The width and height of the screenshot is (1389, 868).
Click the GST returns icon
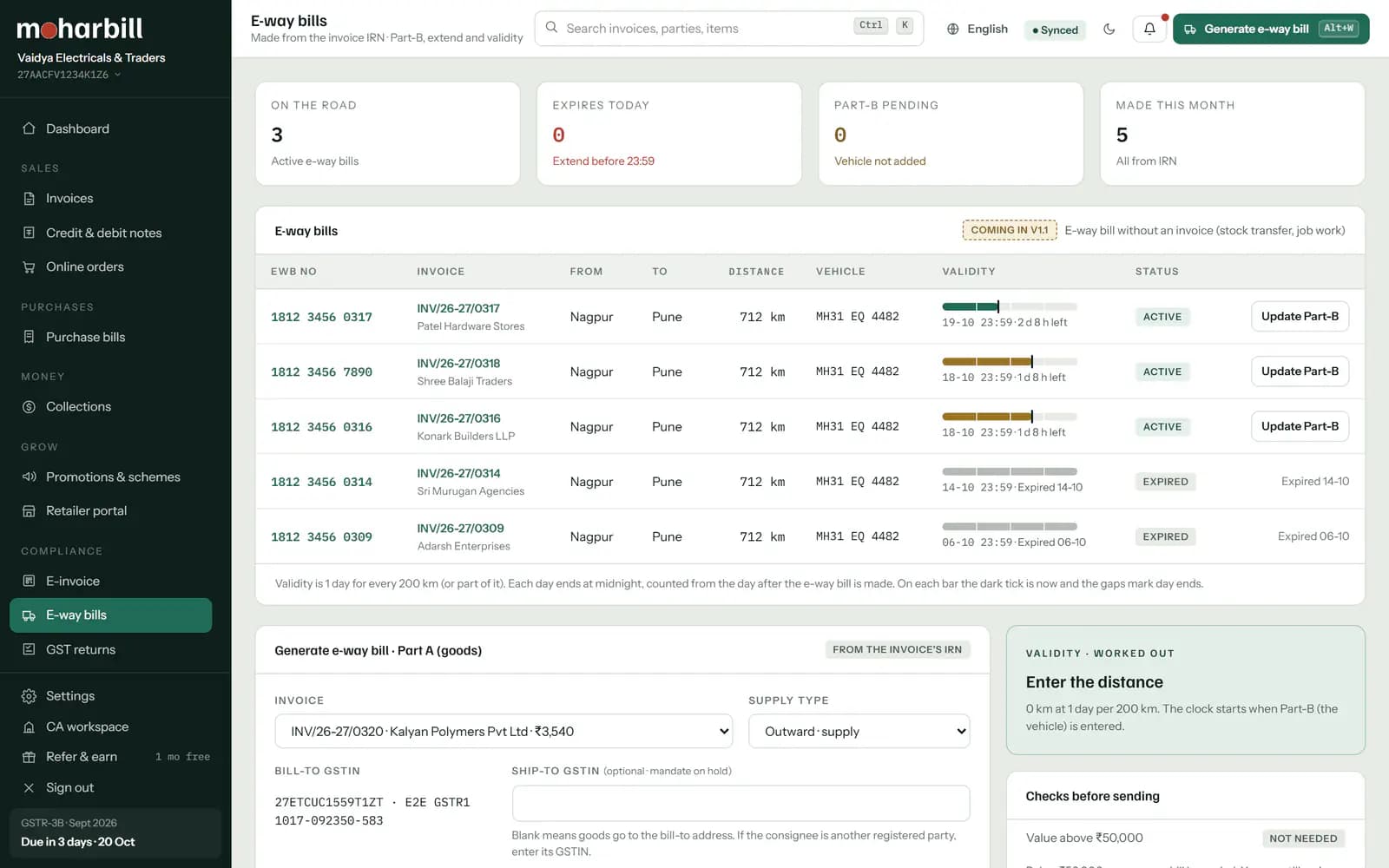(x=29, y=649)
